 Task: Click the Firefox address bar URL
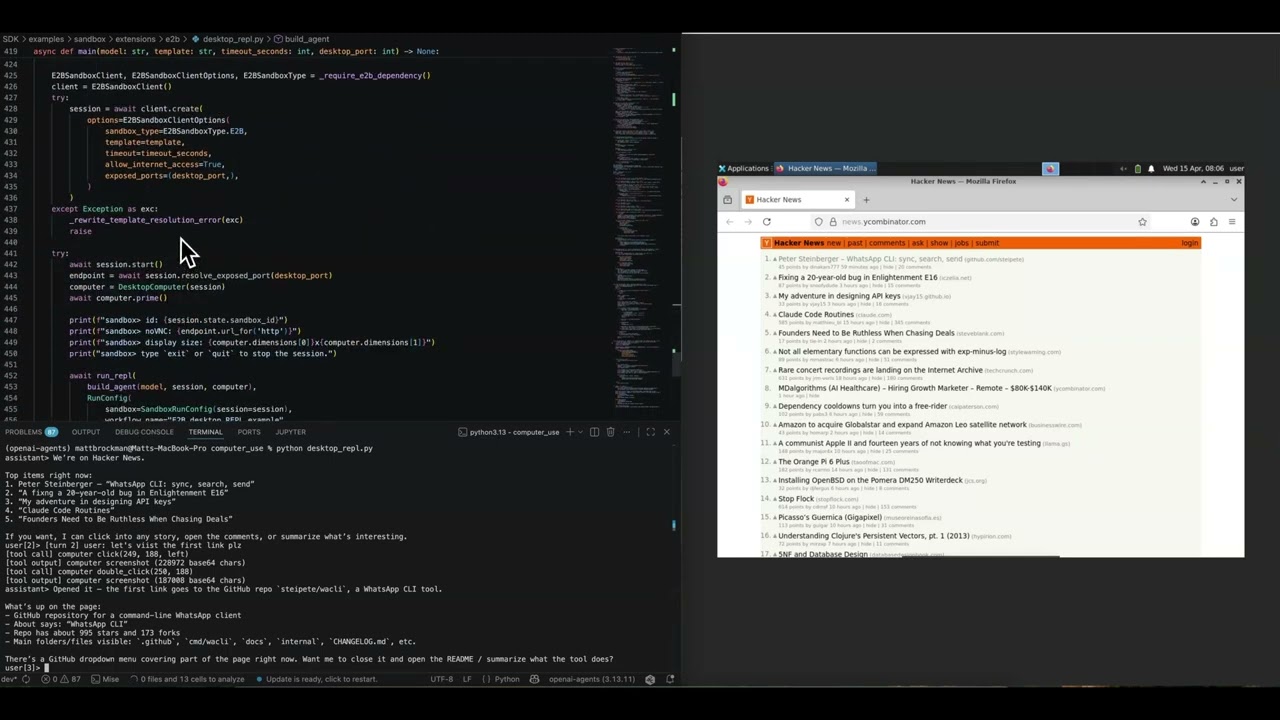tap(884, 222)
